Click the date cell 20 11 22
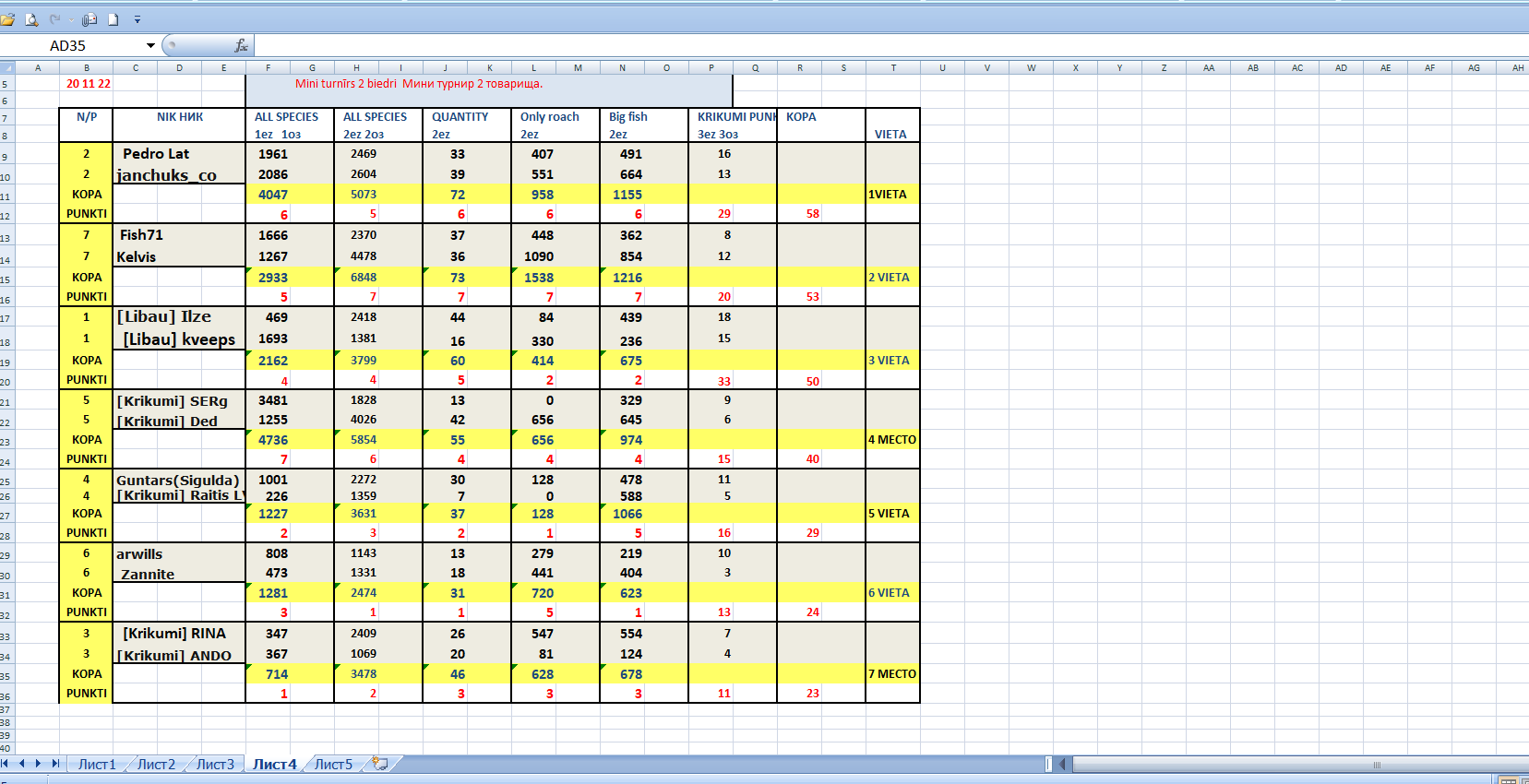1529x784 pixels. point(87,83)
